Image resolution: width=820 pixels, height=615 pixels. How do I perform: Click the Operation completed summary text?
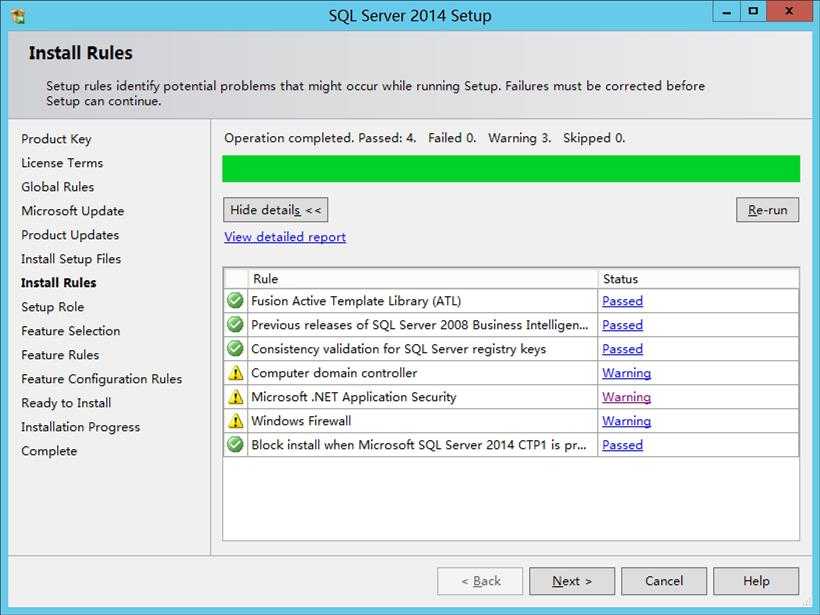click(x=425, y=138)
